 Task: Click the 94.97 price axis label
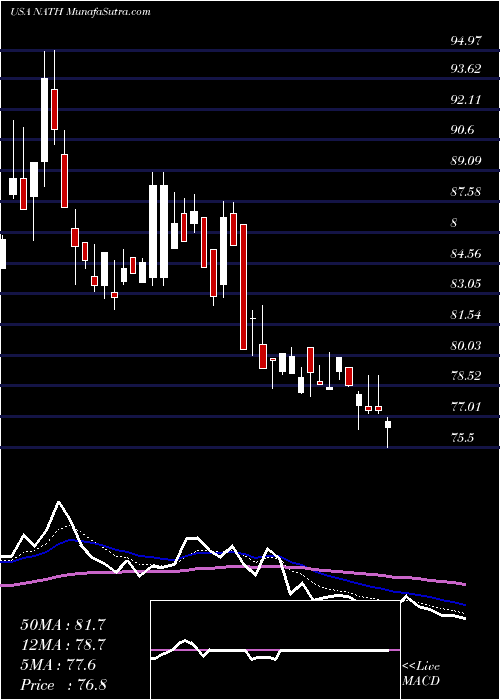coord(466,41)
